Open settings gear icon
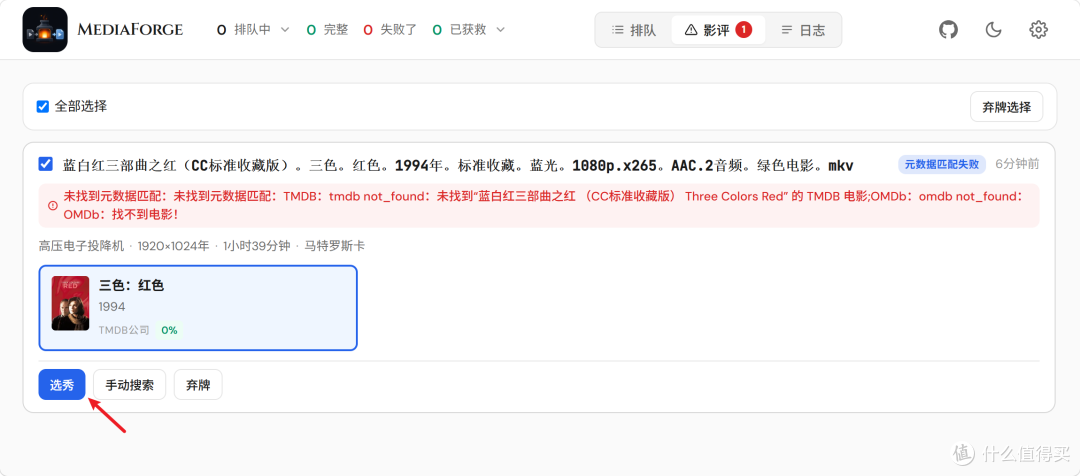This screenshot has width=1080, height=476. (x=1038, y=30)
